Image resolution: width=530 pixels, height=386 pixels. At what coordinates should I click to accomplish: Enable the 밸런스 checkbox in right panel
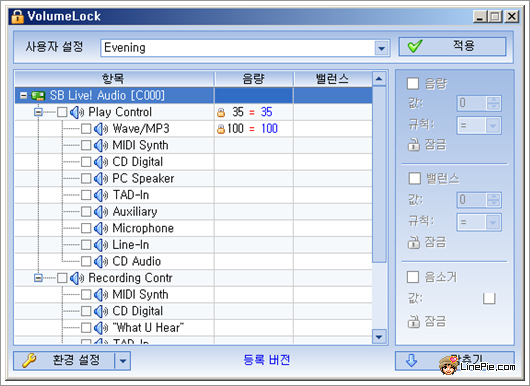(x=414, y=178)
